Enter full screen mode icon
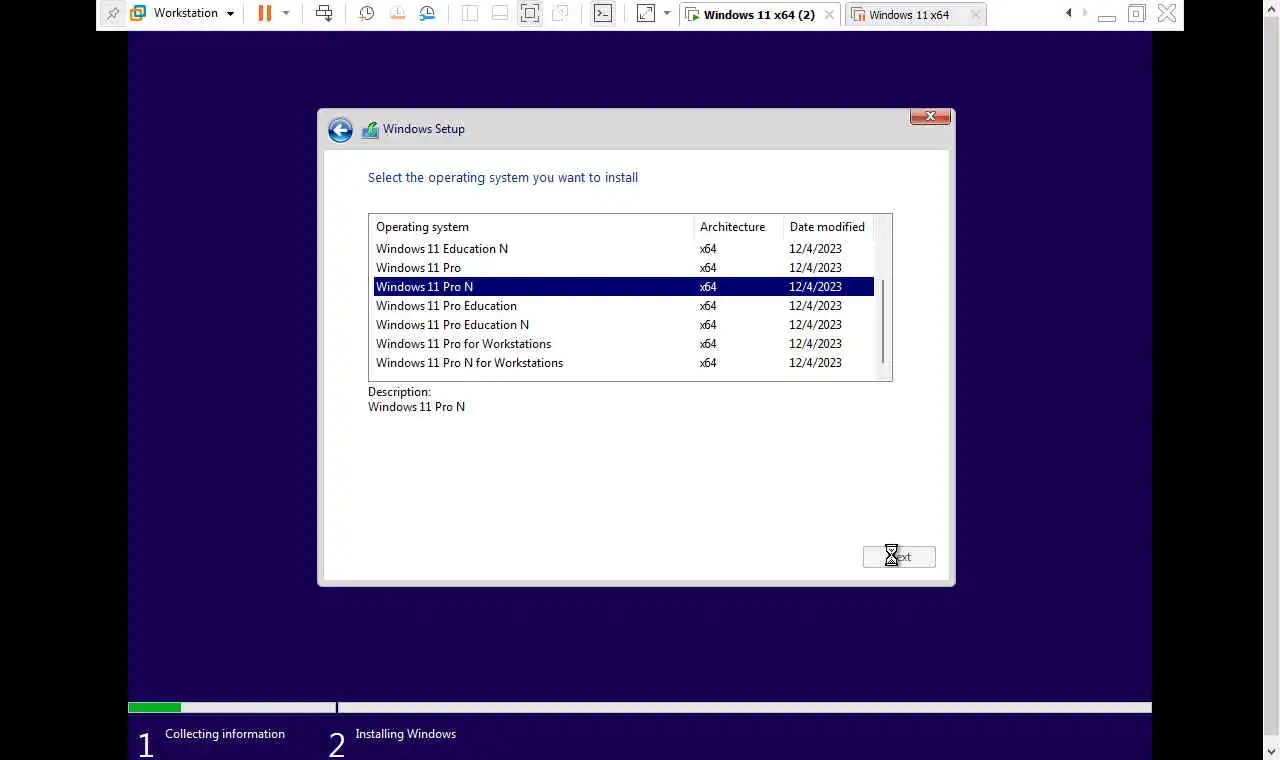Screen dimensions: 1280x760 point(530,14)
